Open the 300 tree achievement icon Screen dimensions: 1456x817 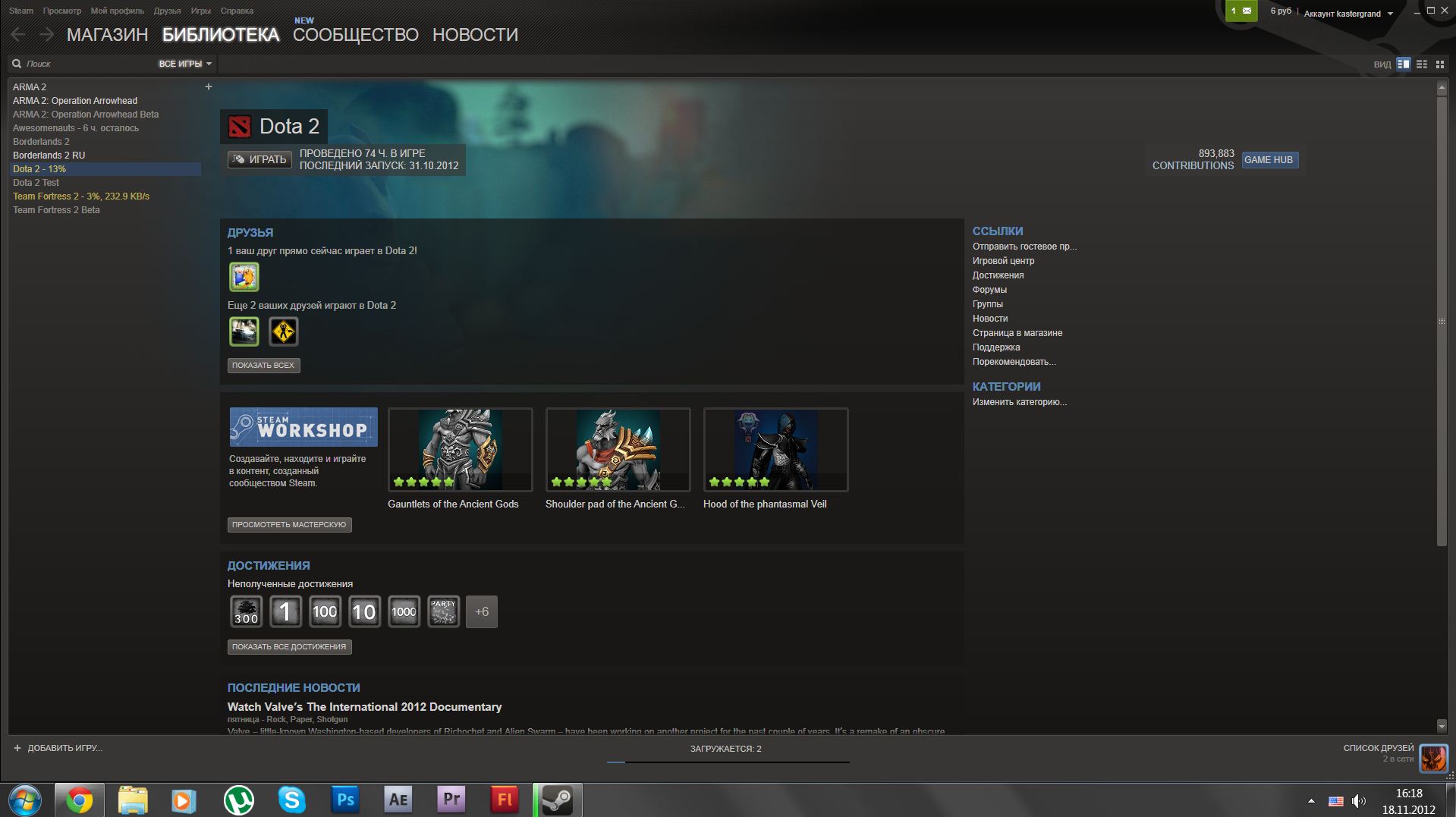click(246, 611)
